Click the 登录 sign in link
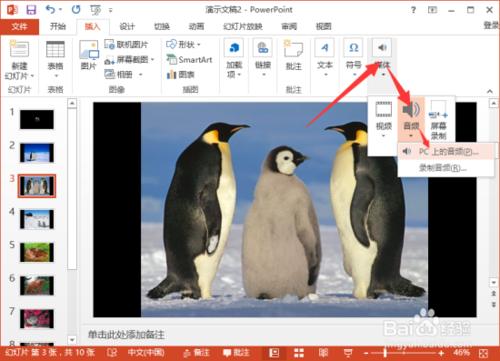The height and width of the screenshot is (361, 500). click(491, 26)
